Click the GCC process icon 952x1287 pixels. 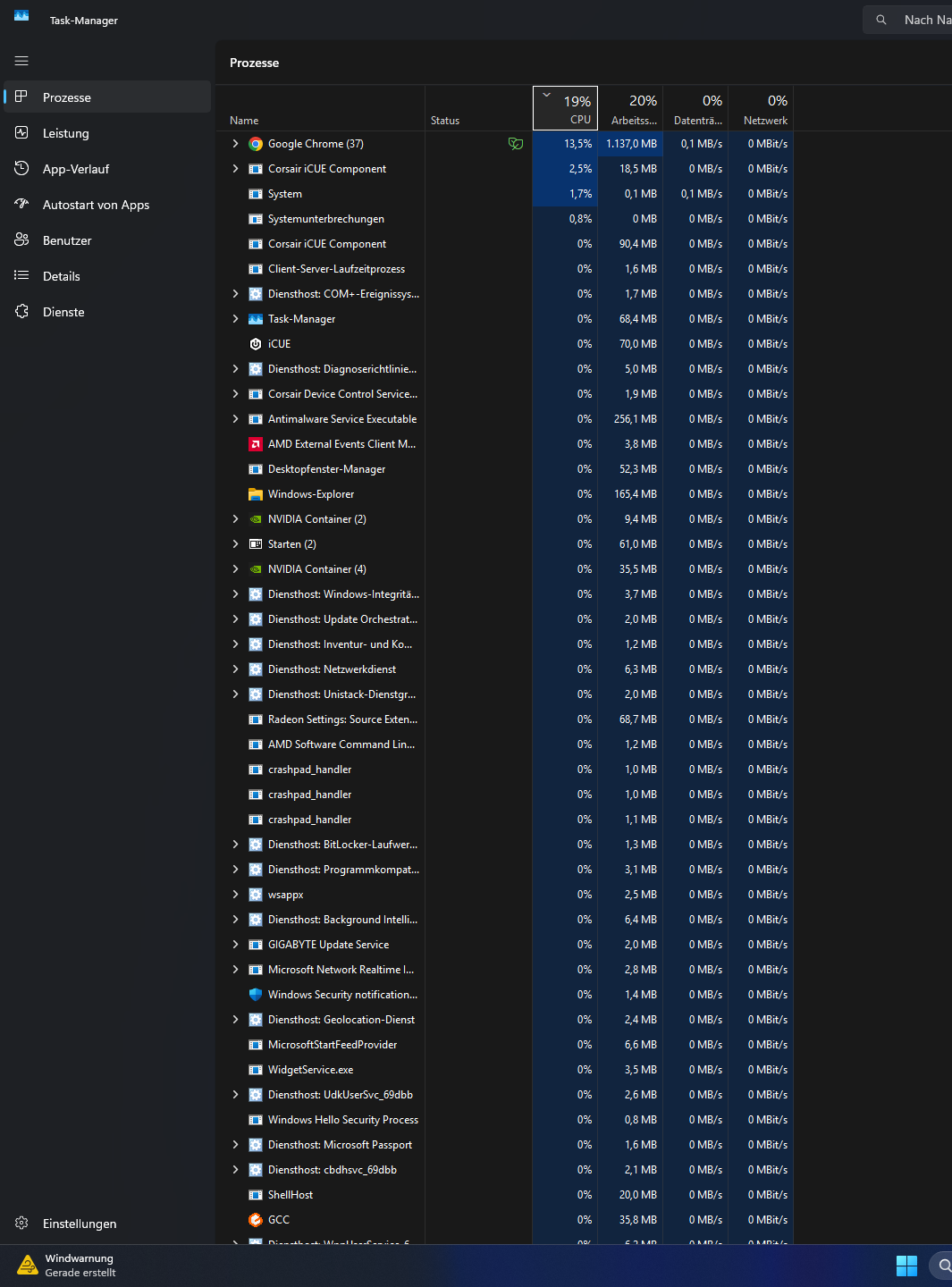[x=256, y=1220]
